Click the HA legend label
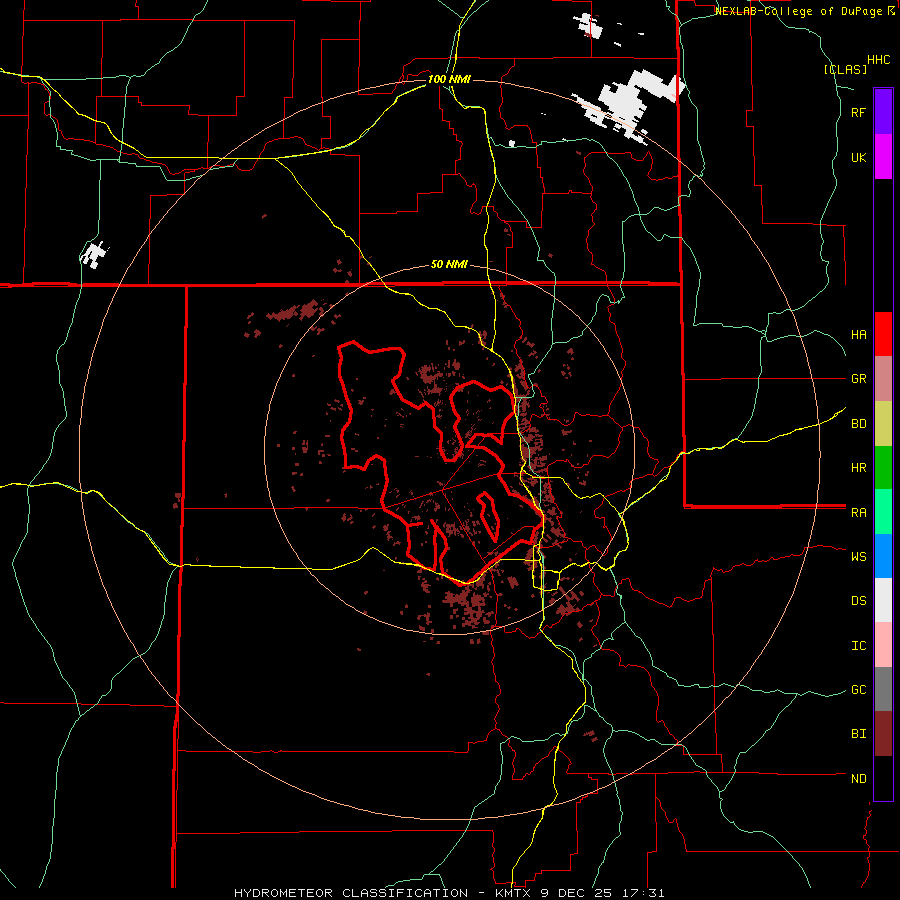900x900 pixels. pos(858,334)
